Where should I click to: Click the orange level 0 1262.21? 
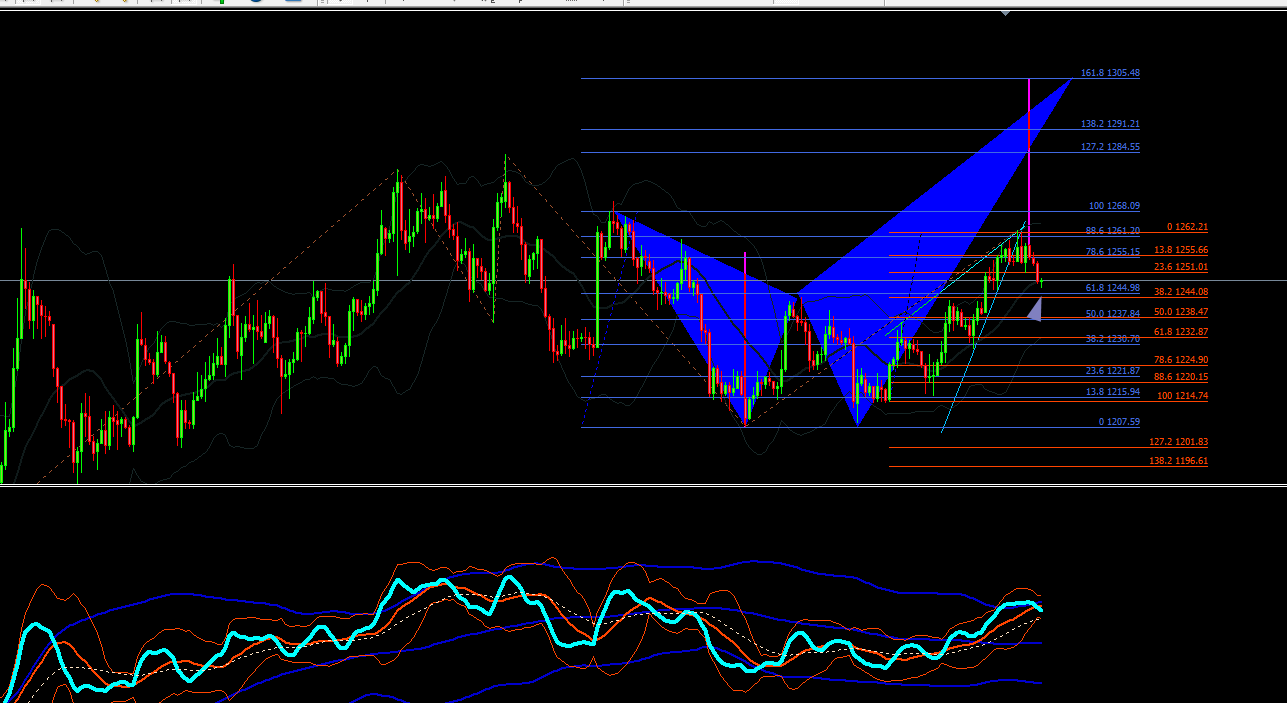pos(1187,227)
